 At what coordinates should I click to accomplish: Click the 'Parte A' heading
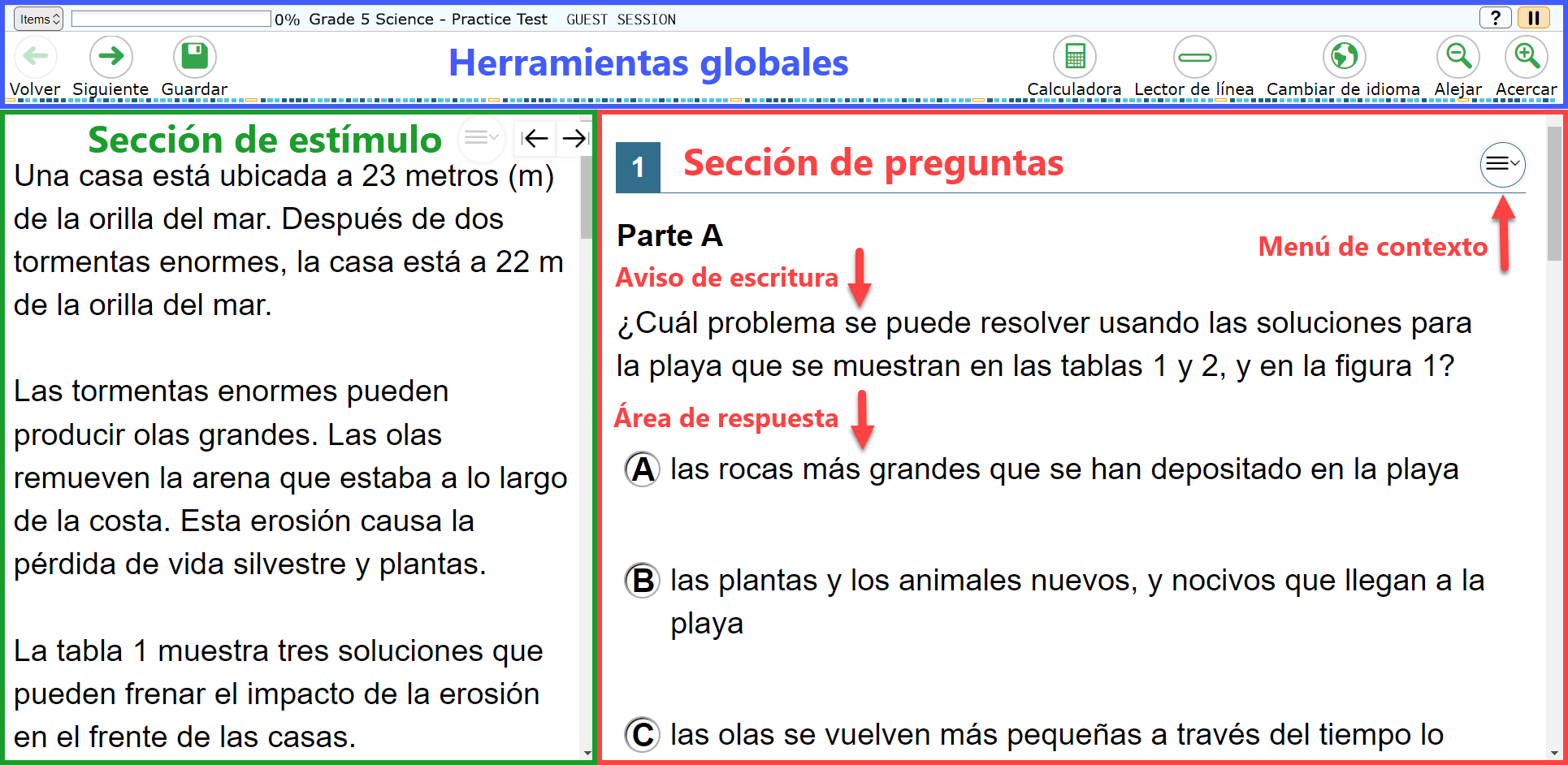pos(669,236)
